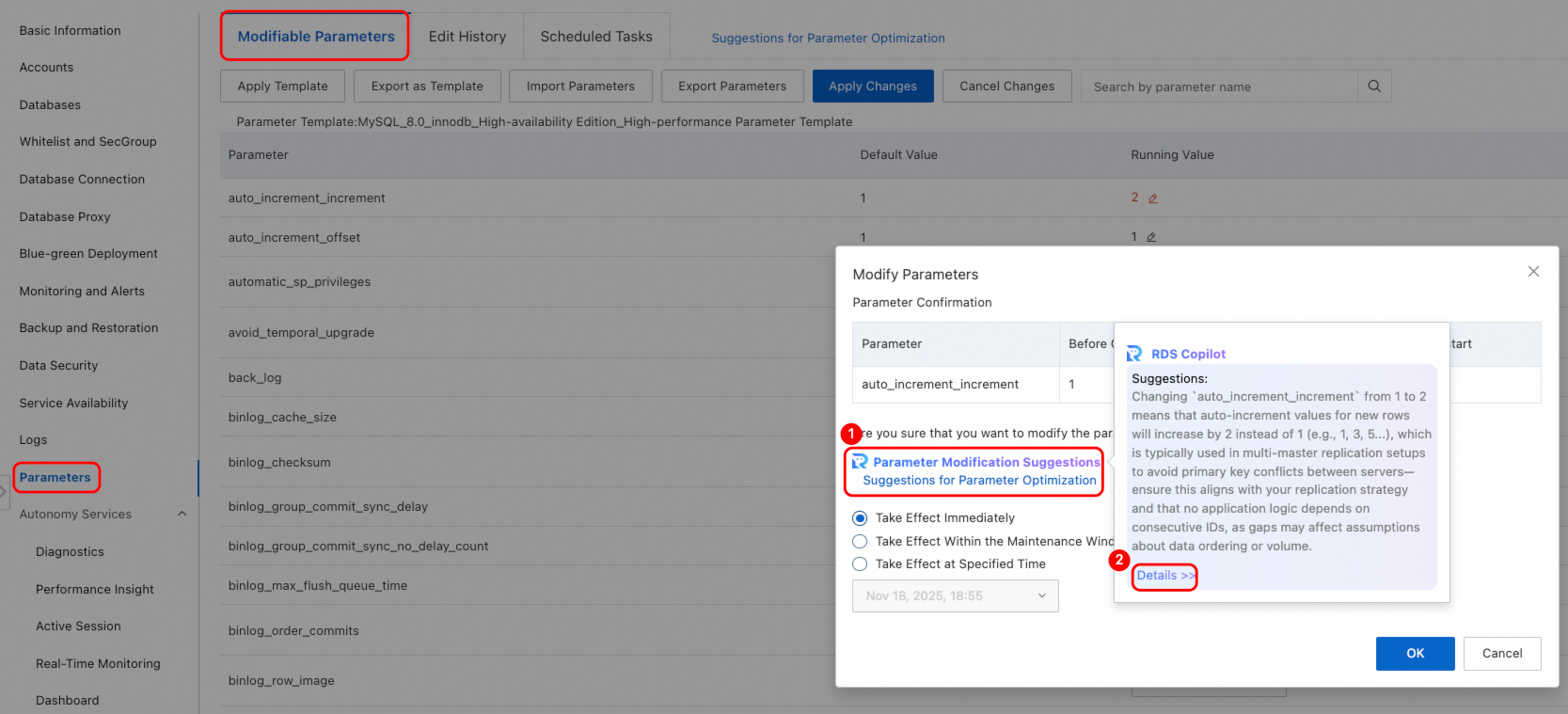Click edit pencil for auto_increment_increment running value

1152,198
